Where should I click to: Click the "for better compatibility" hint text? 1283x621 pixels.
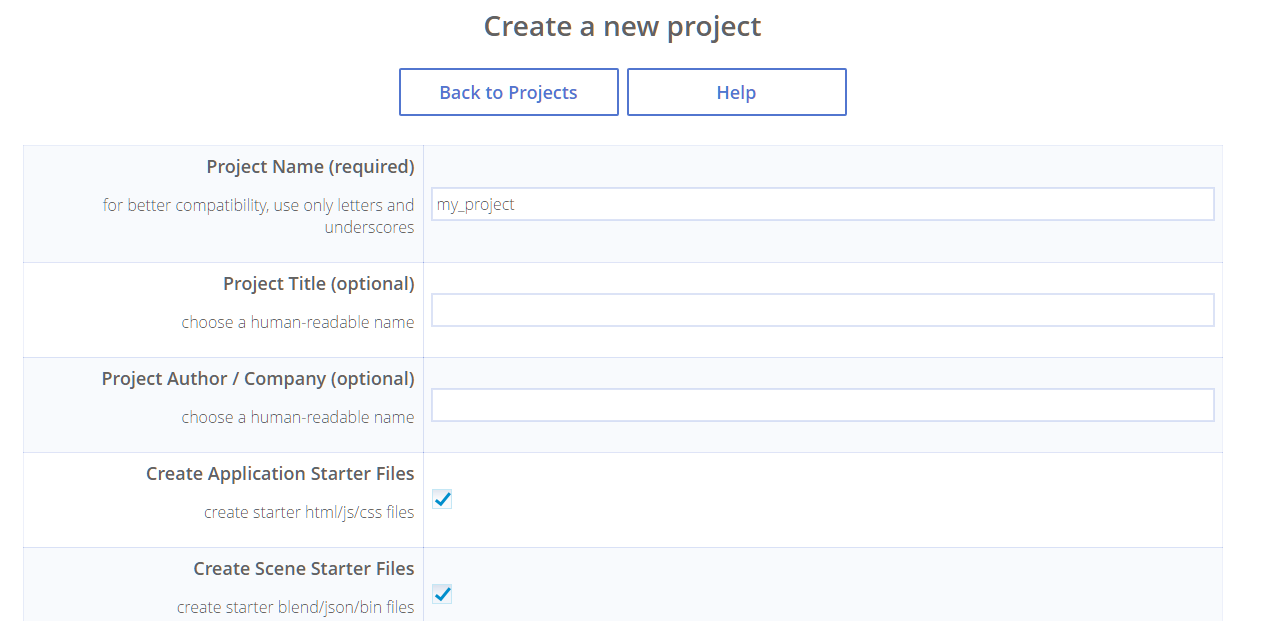(x=258, y=205)
